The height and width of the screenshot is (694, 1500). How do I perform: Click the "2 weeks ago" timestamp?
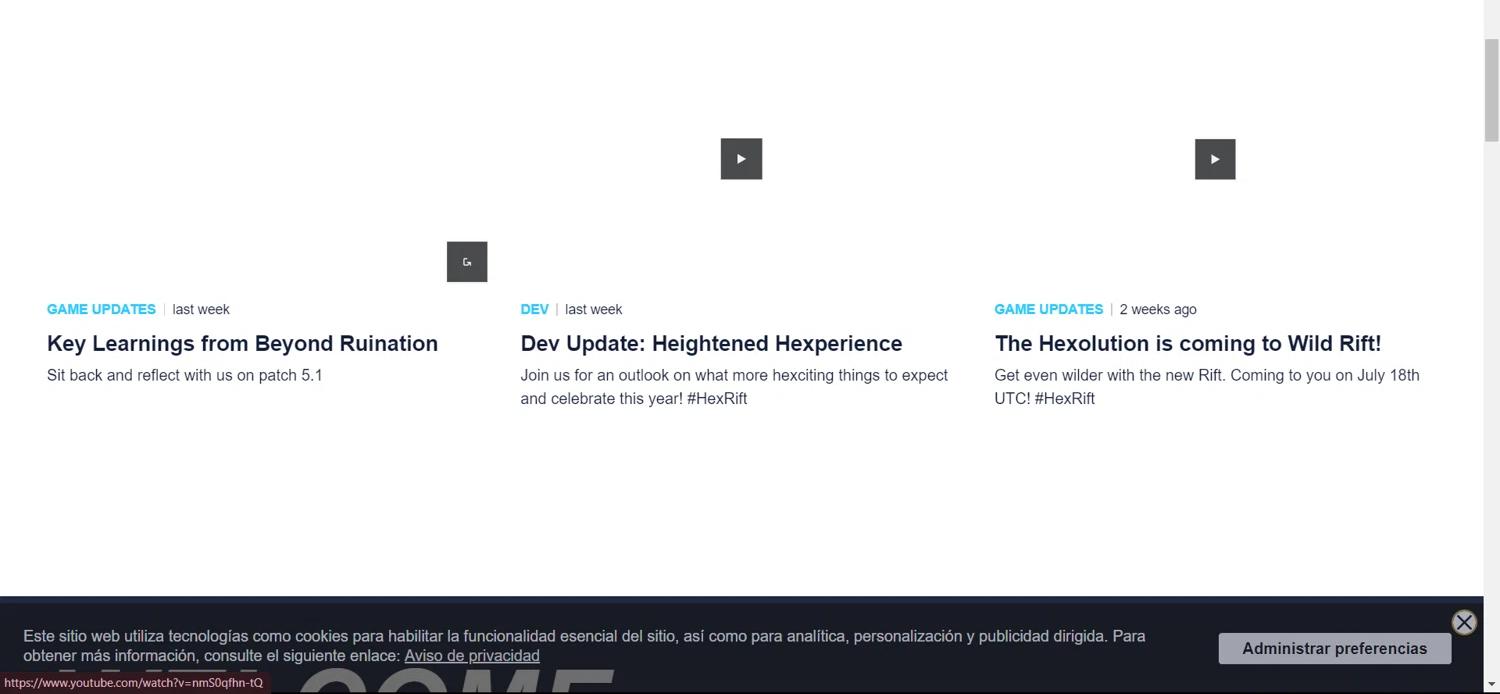(x=1158, y=309)
